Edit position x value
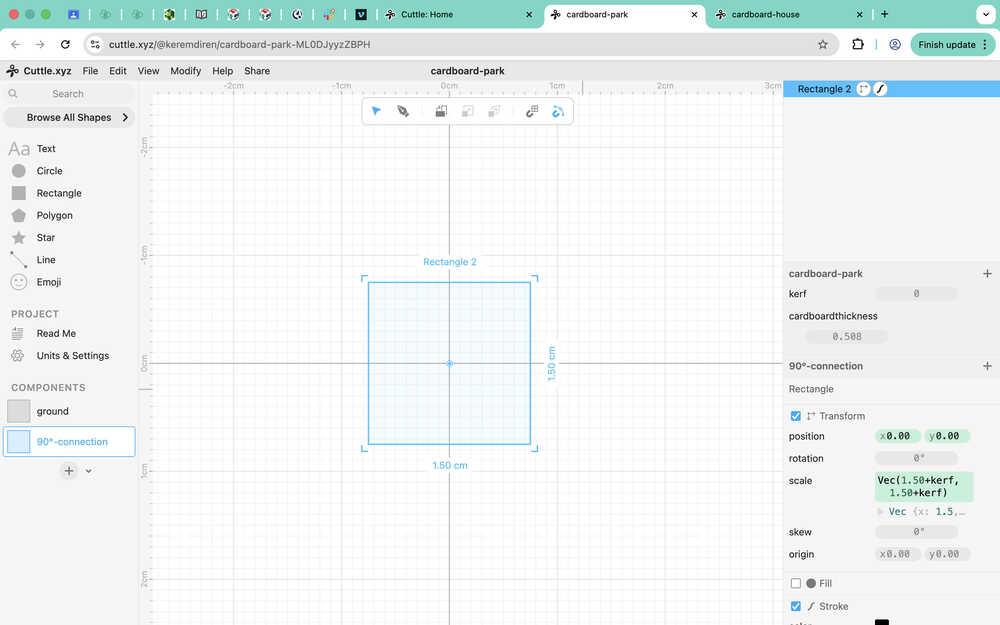The width and height of the screenshot is (1000, 625). pyautogui.click(x=897, y=436)
